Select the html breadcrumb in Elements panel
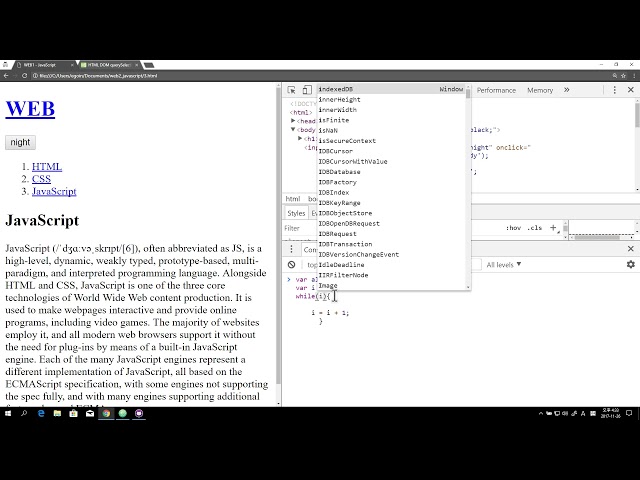 pos(293,199)
